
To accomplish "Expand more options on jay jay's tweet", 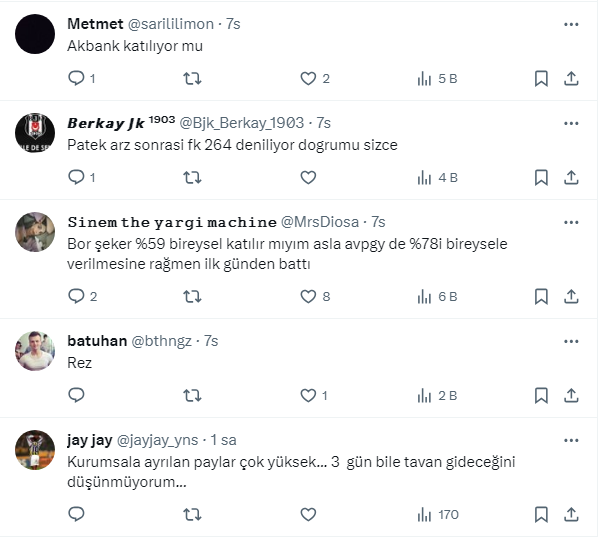I will pyautogui.click(x=571, y=440).
